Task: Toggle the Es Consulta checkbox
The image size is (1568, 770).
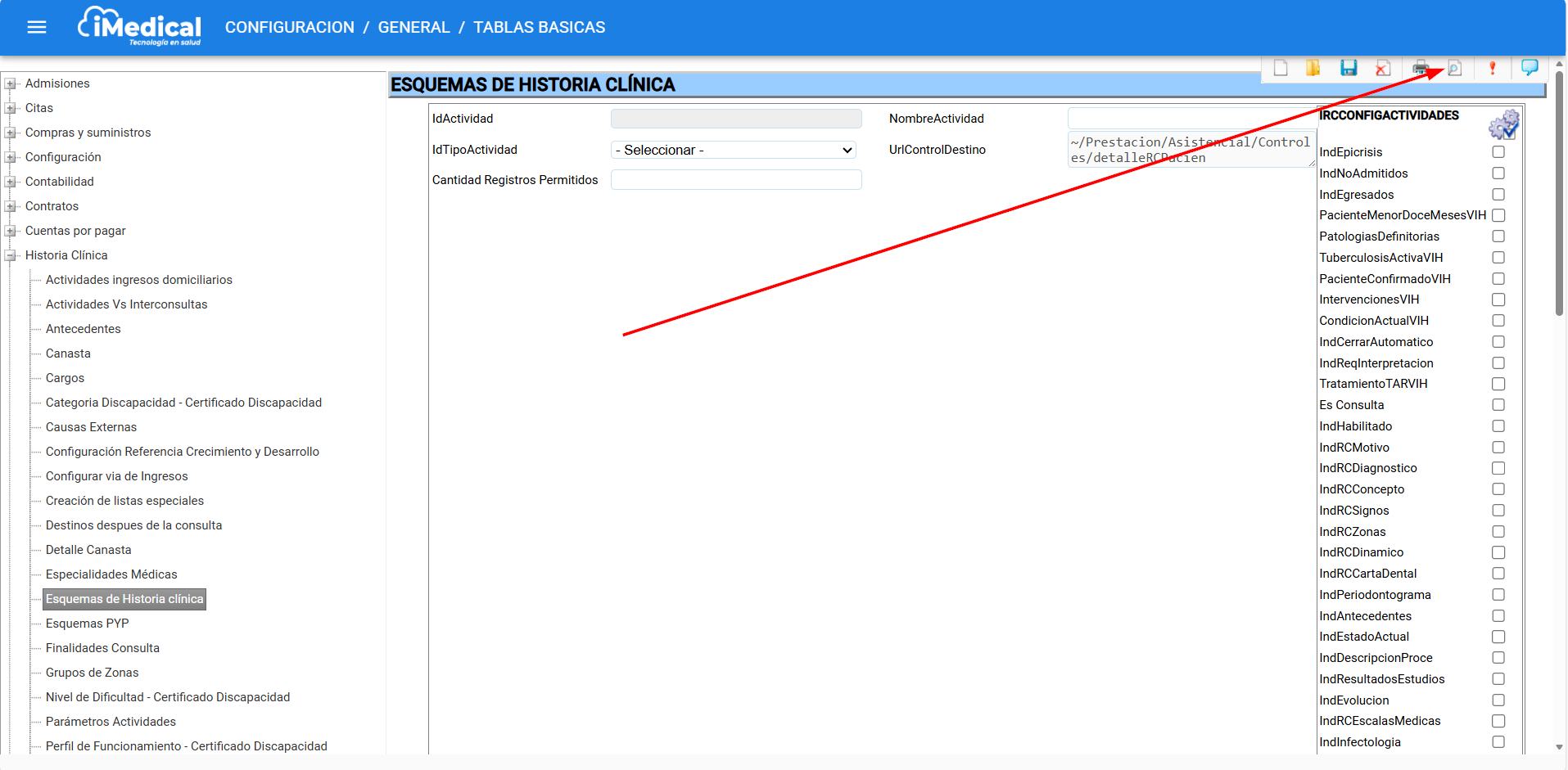Action: pos(1498,405)
